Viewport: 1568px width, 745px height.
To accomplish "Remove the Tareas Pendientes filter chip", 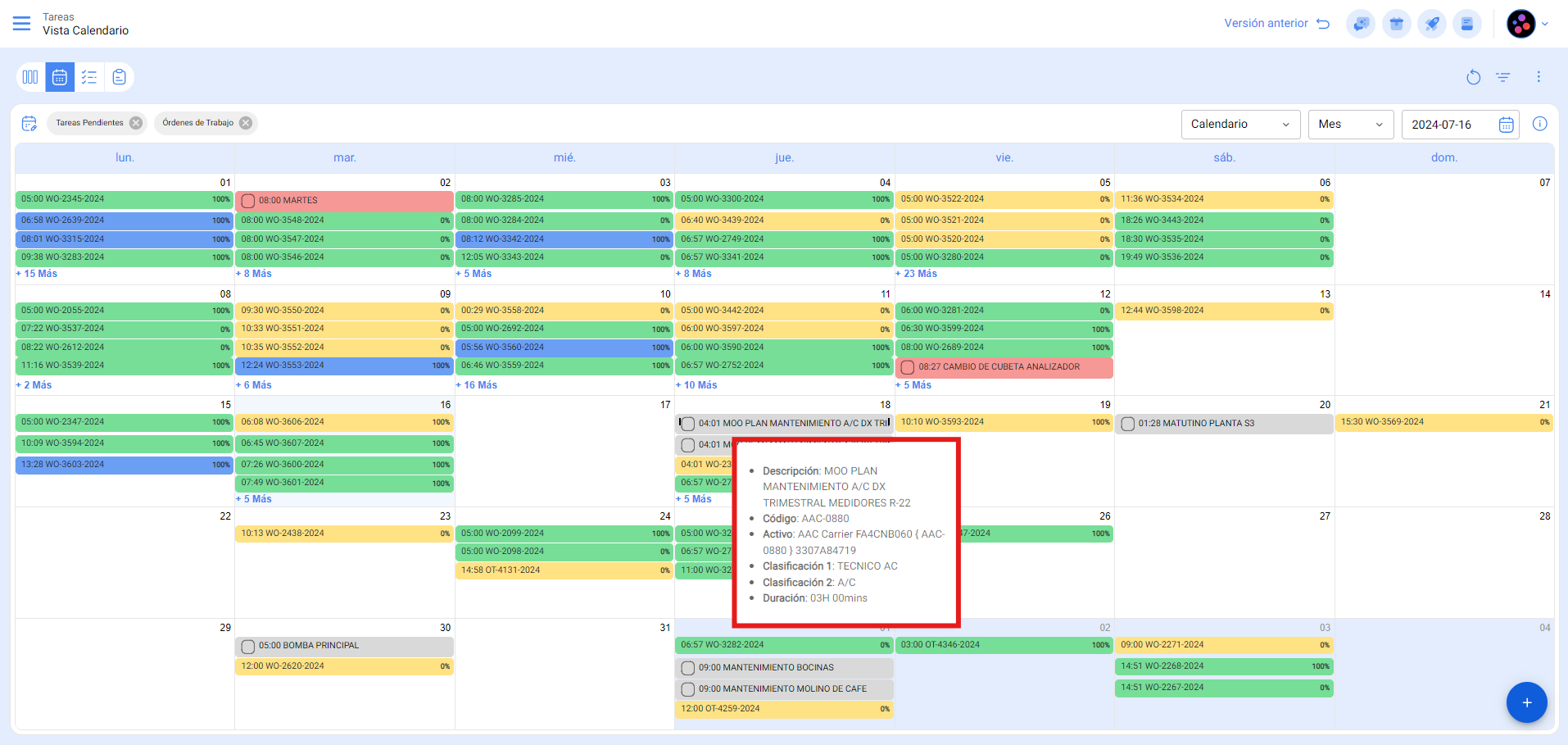I will point(136,123).
